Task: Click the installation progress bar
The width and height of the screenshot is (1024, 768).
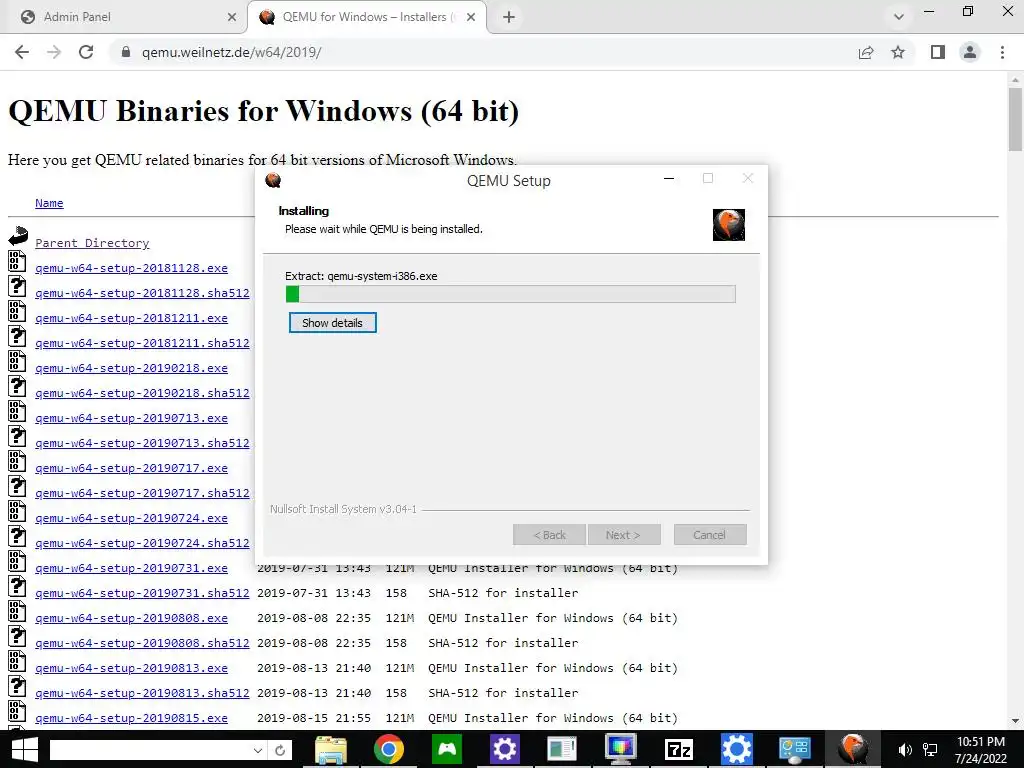Action: pyautogui.click(x=511, y=294)
